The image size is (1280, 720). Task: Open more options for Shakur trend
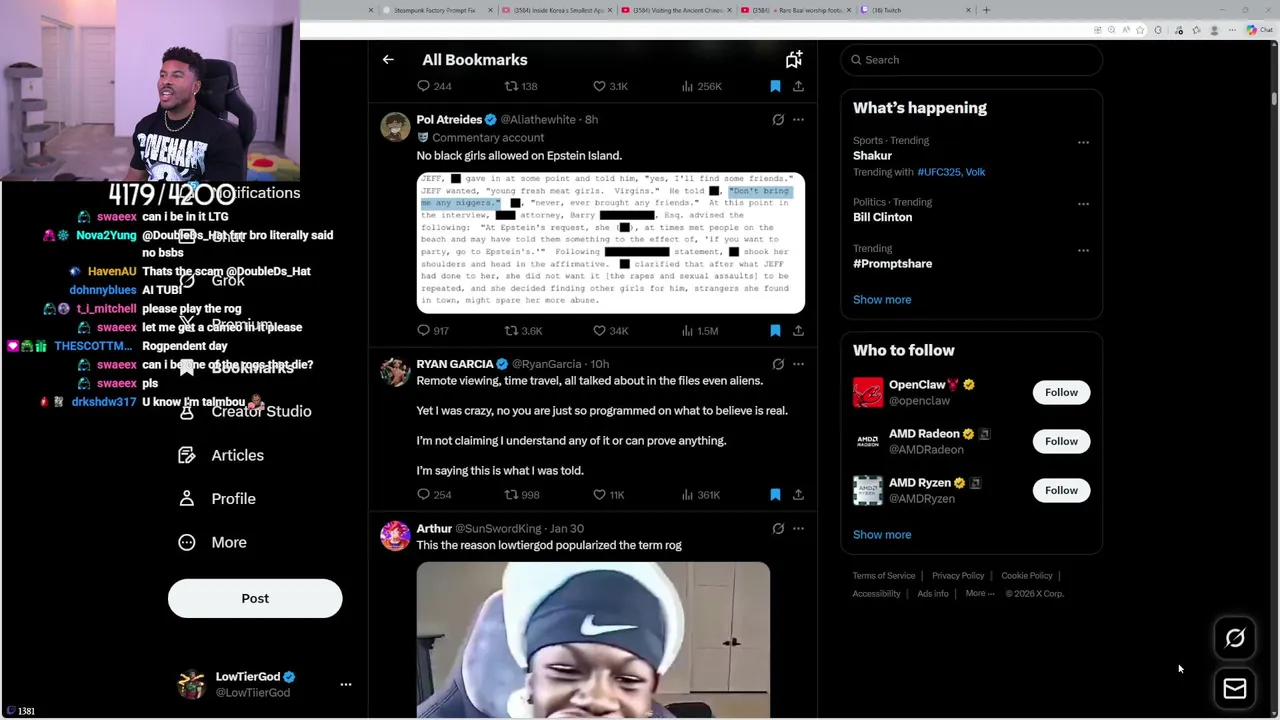tap(1083, 142)
